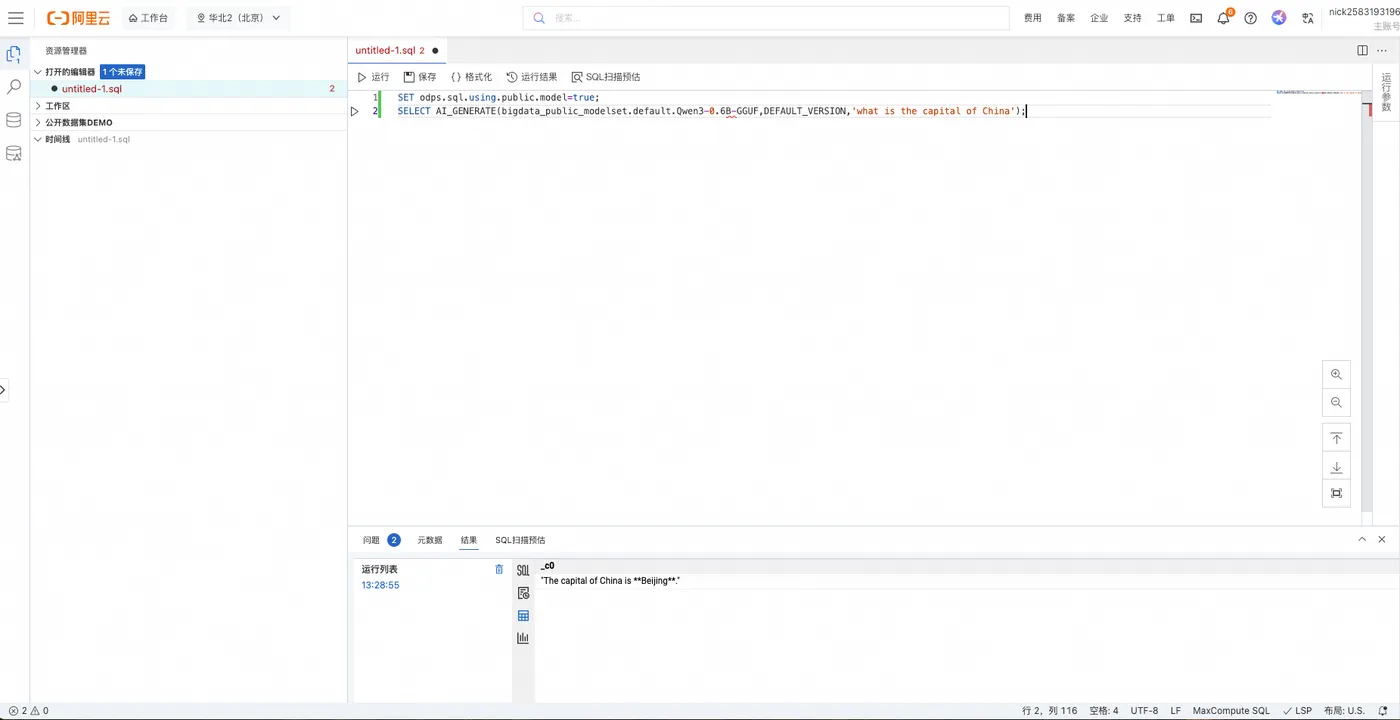Image resolution: width=1400 pixels, height=720 pixels.
Task: Click the toolbar SQL扫描预估 button
Action: (606, 77)
